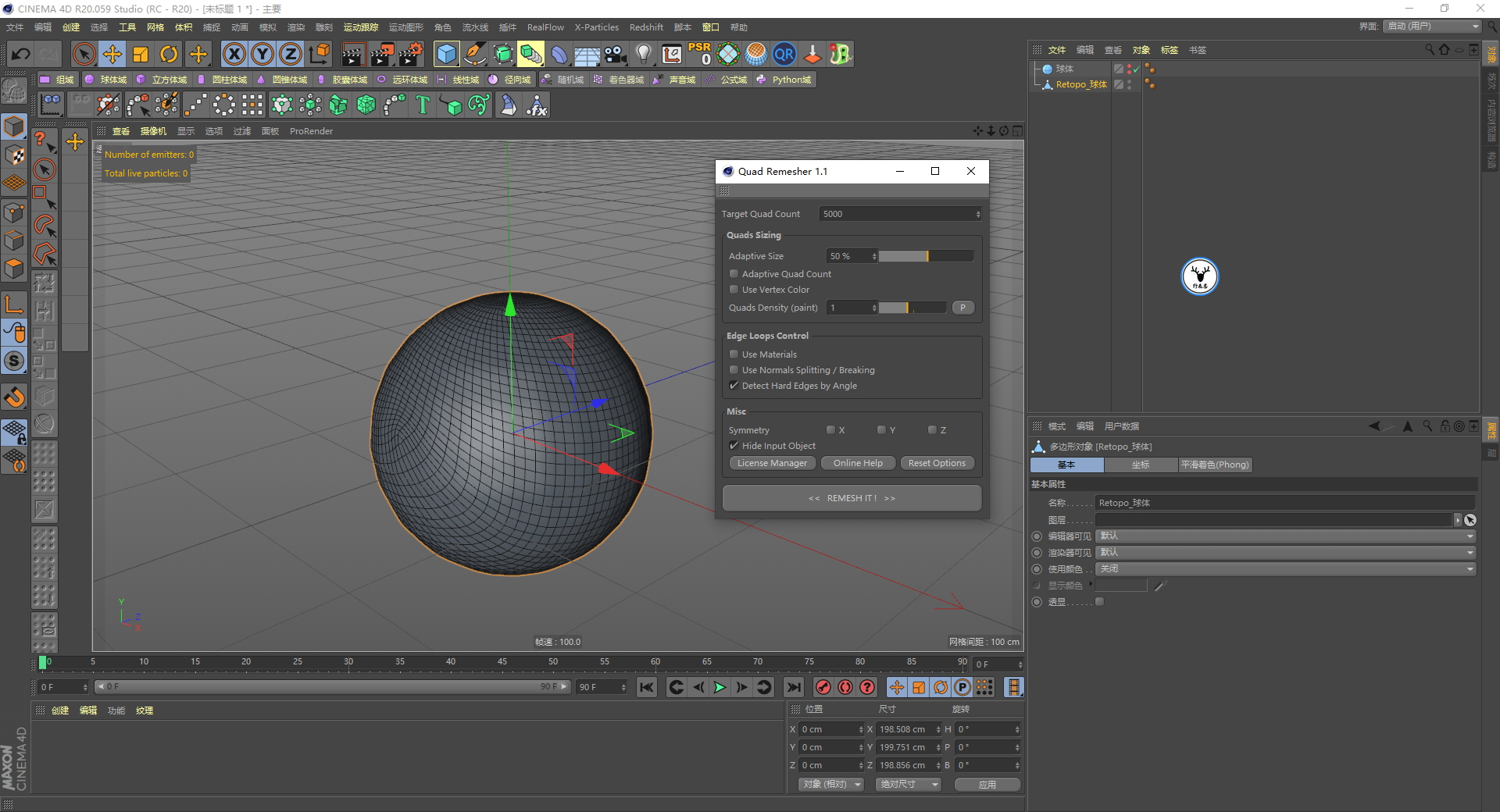
Task: Toggle the Z axis lock icon
Action: (x=291, y=54)
